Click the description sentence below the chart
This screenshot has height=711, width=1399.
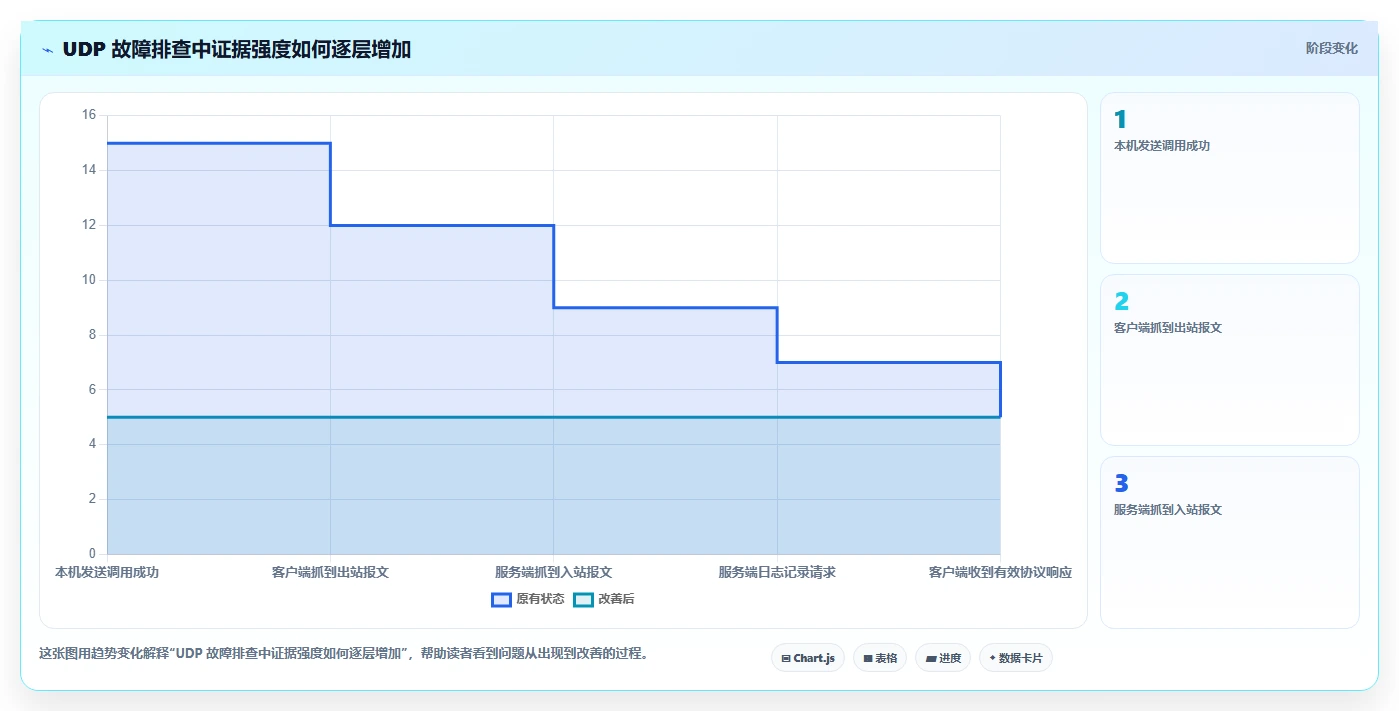[x=345, y=654]
